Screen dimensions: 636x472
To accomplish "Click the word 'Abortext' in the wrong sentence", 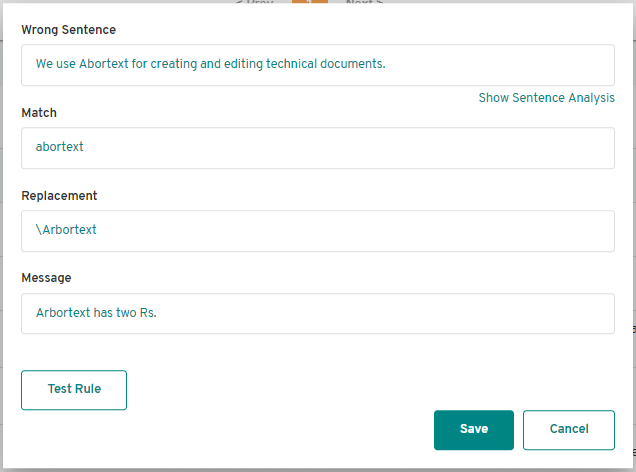I will (103, 64).
